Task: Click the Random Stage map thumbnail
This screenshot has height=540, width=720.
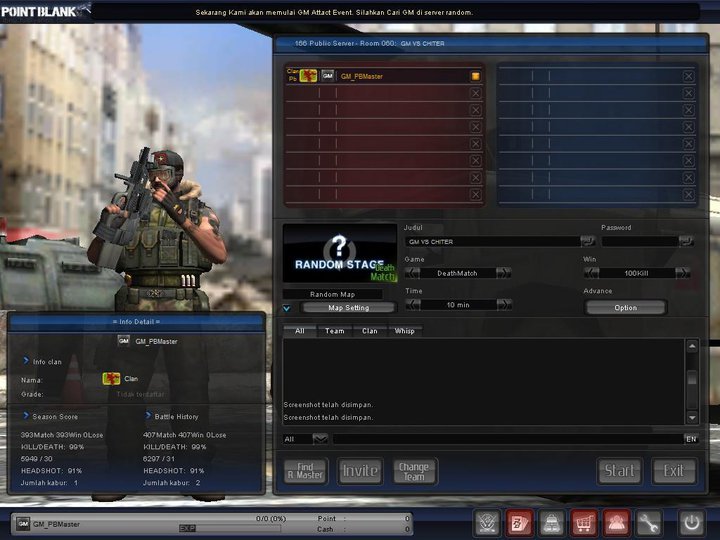Action: point(340,253)
